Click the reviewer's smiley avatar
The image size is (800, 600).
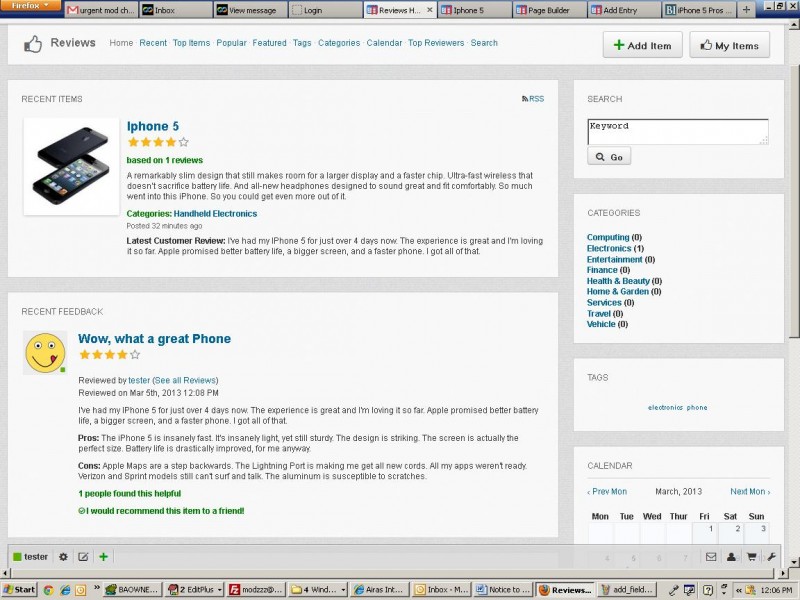tap(45, 353)
